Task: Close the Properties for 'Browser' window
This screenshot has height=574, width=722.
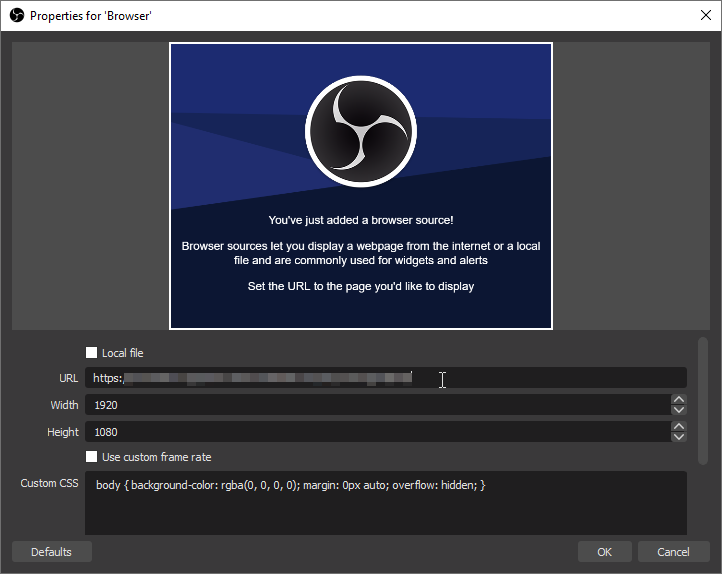Action: [x=705, y=15]
